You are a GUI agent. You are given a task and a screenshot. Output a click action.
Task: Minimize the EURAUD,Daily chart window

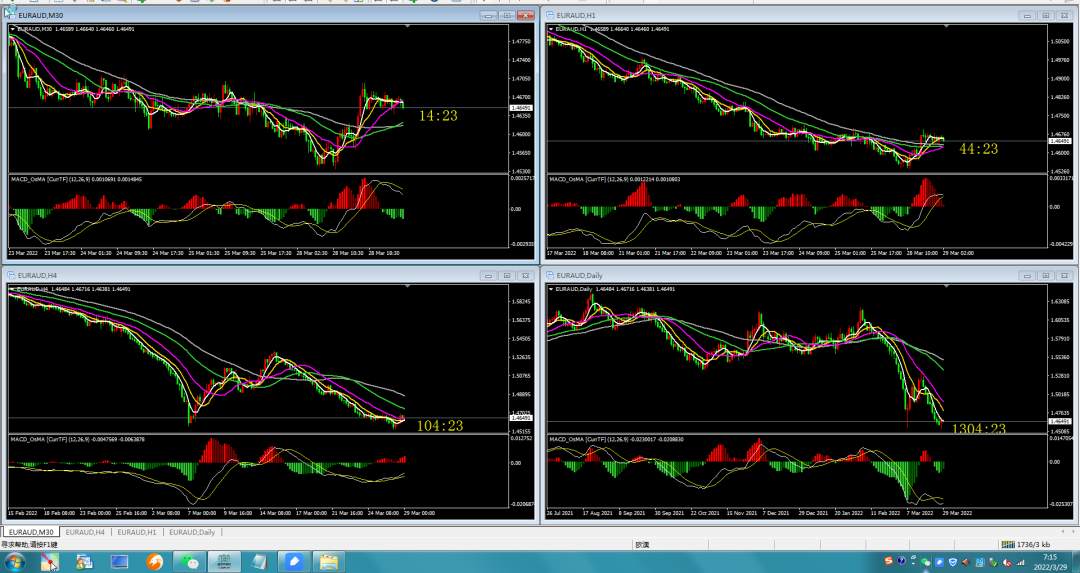tap(1027, 275)
